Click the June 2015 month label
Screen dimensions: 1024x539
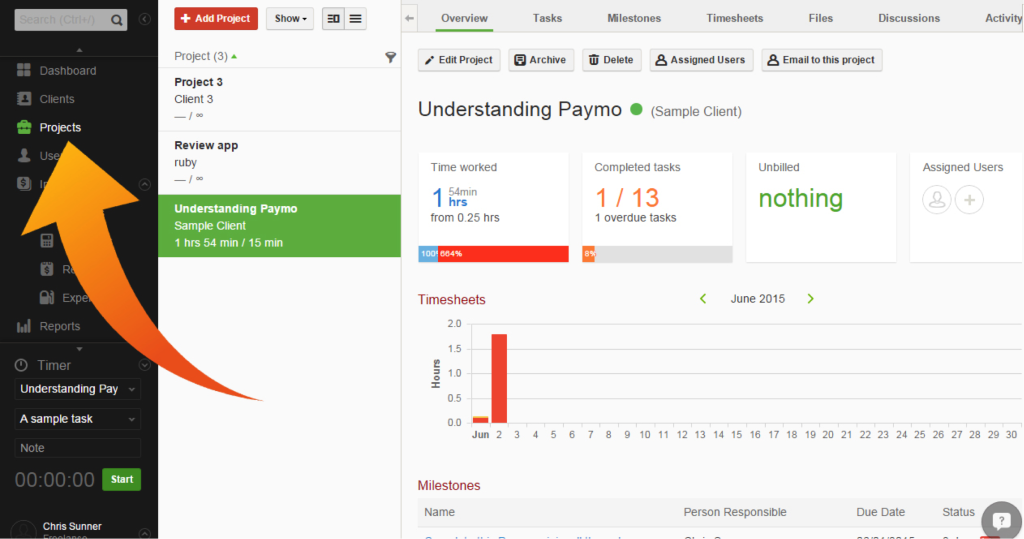pyautogui.click(x=758, y=299)
